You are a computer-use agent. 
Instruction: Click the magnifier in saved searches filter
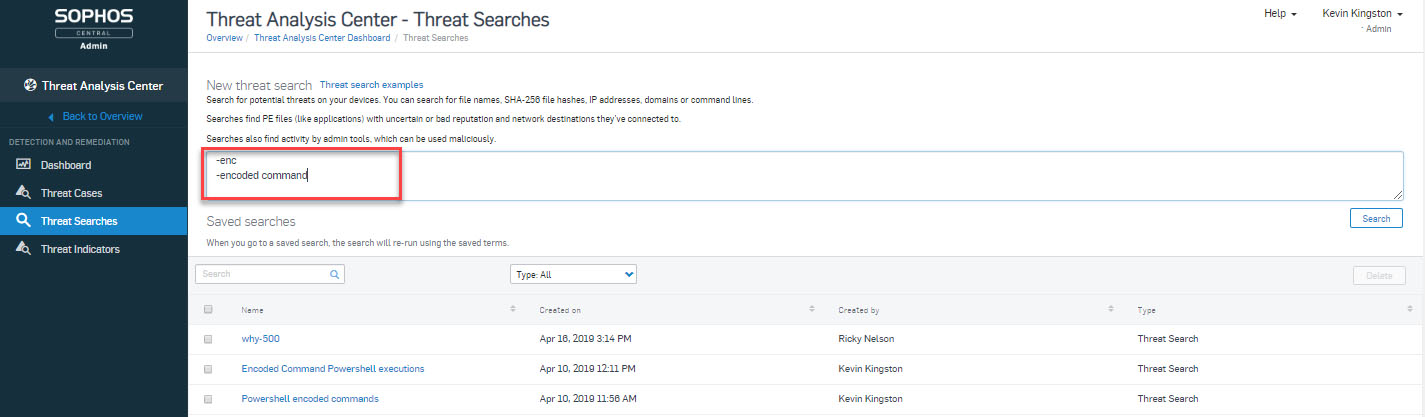click(x=335, y=273)
